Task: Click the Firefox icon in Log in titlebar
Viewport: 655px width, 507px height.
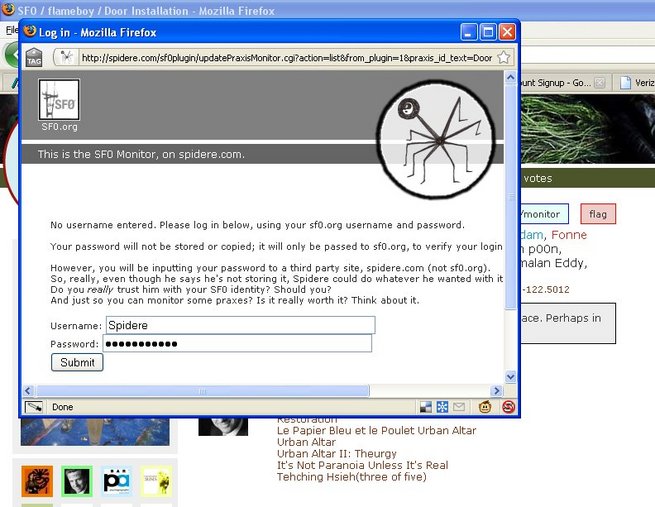Action: pyautogui.click(x=30, y=31)
